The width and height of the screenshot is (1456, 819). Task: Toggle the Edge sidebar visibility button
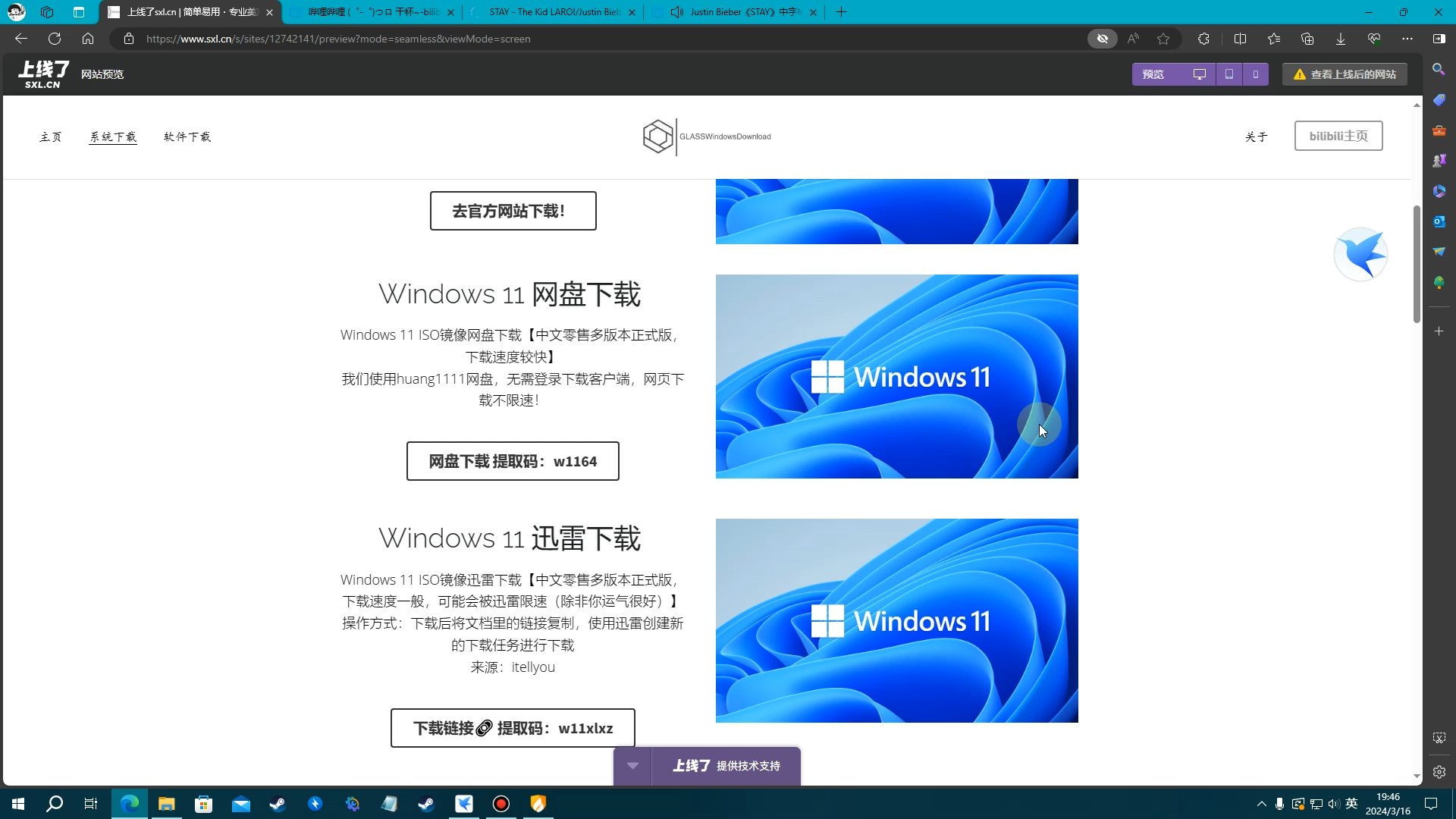coord(1439,39)
